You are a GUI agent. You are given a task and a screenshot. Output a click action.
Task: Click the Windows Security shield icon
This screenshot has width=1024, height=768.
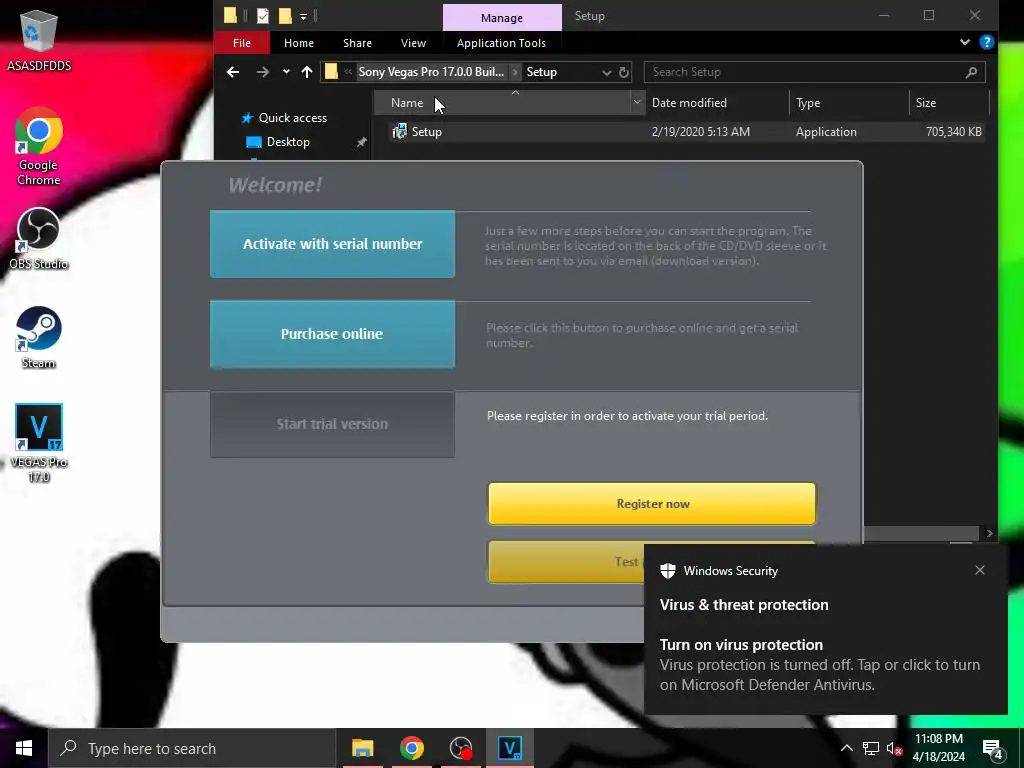[x=667, y=571]
